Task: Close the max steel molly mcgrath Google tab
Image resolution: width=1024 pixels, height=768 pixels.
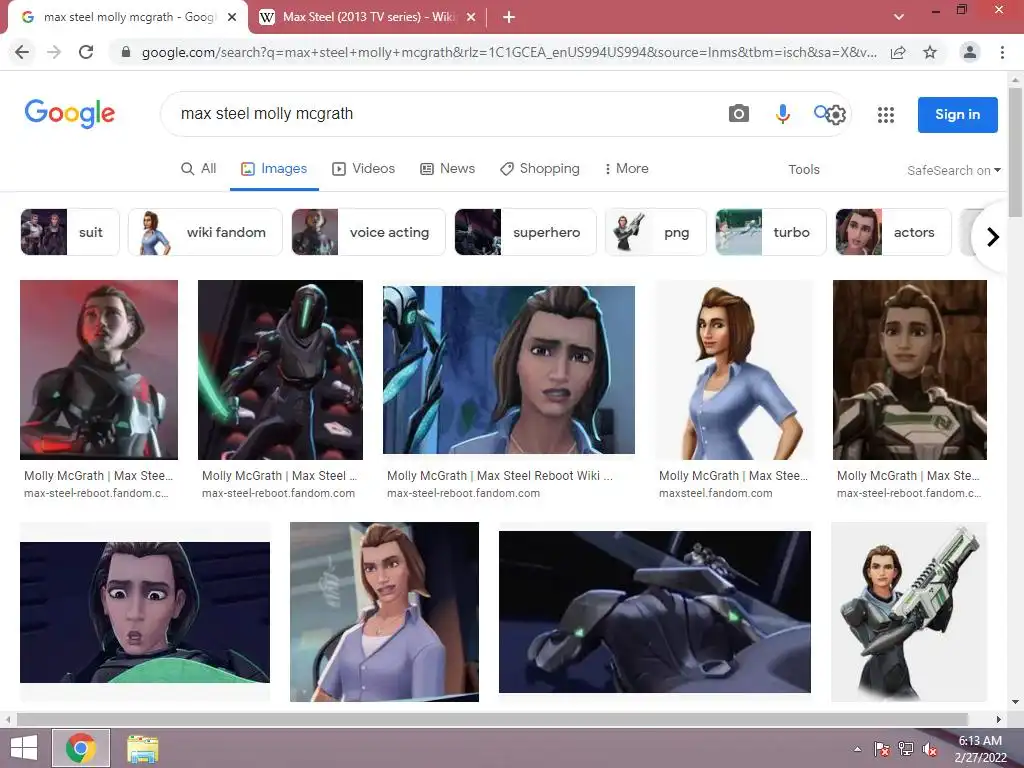Action: [232, 17]
